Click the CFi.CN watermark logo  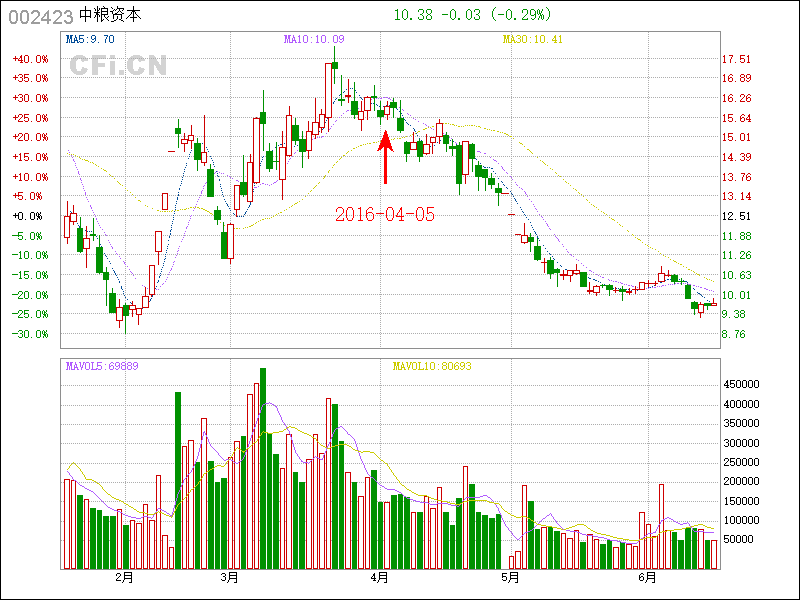pos(117,65)
